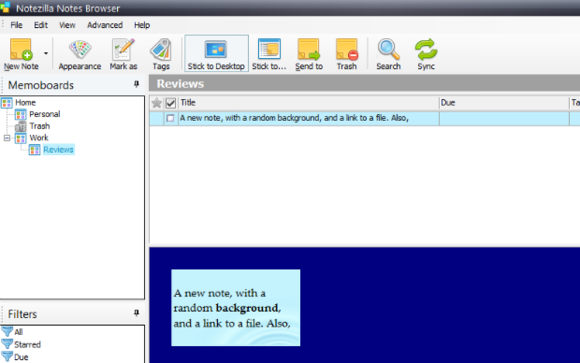Apply the Starred filter
The image size is (580, 363).
click(27, 344)
